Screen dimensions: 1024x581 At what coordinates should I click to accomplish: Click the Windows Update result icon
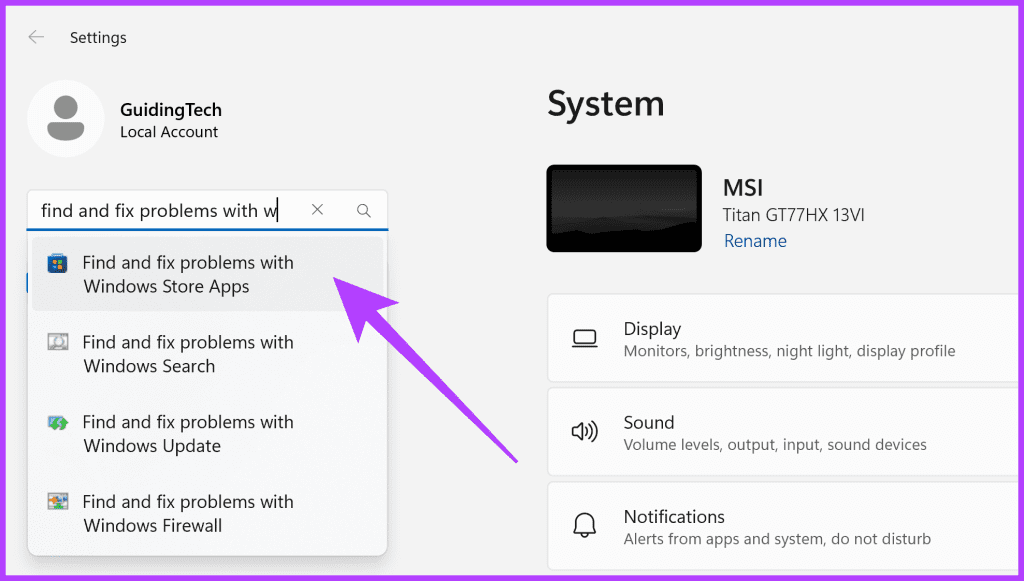[x=57, y=422]
